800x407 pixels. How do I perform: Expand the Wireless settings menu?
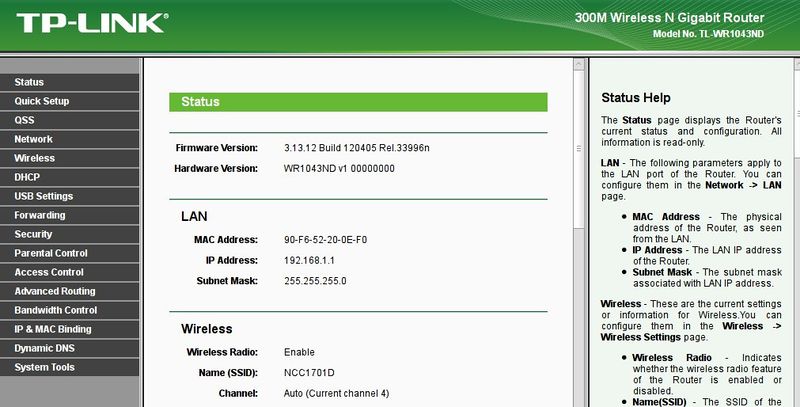click(x=35, y=158)
